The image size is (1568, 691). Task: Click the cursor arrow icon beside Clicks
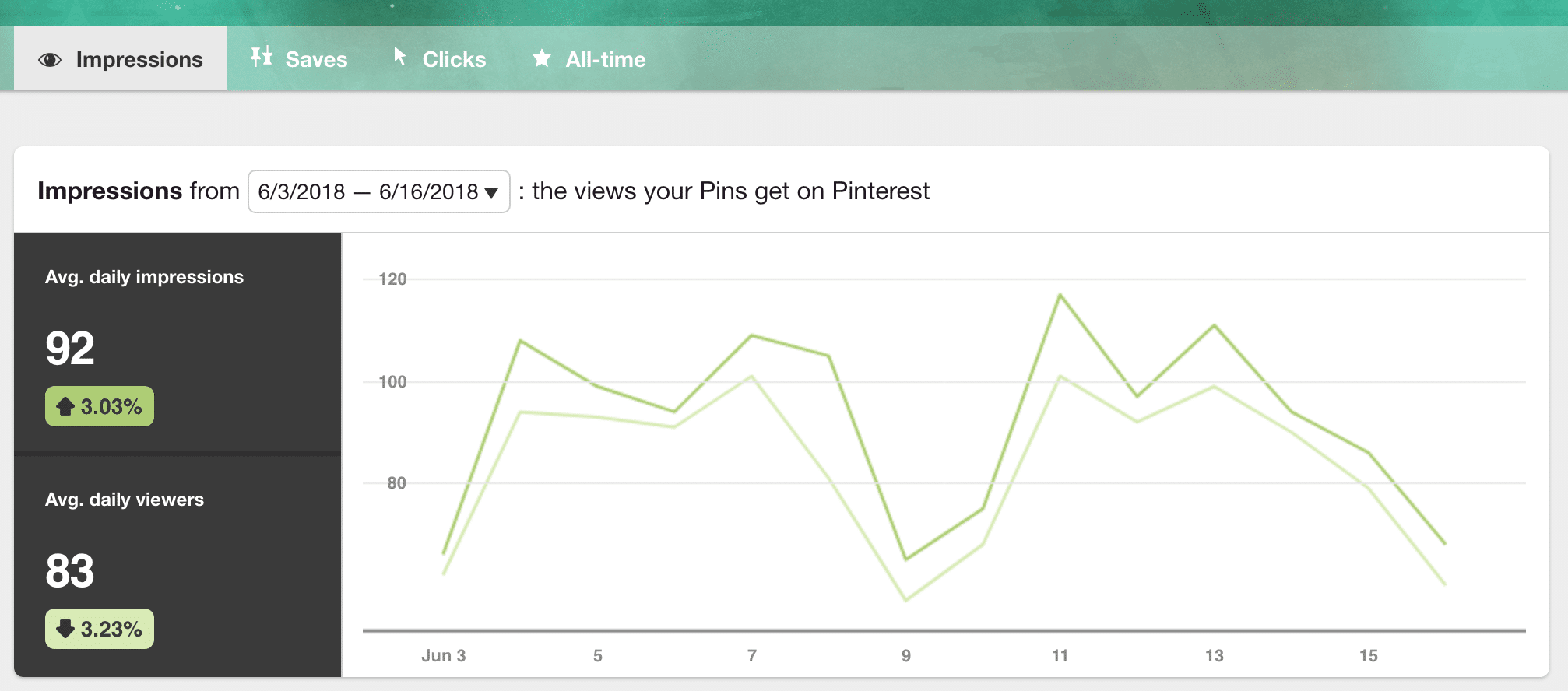tap(399, 56)
